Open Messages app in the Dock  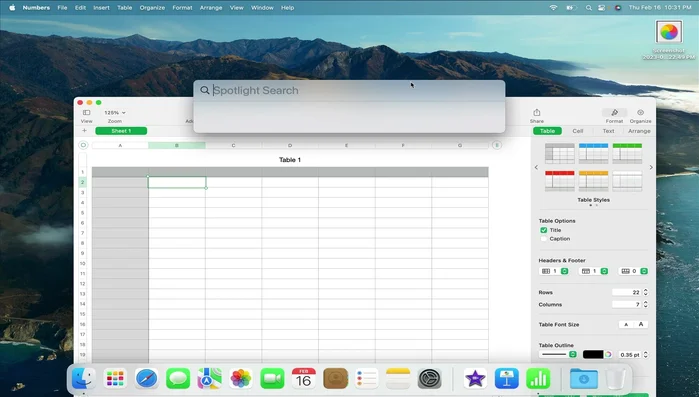[x=178, y=379]
